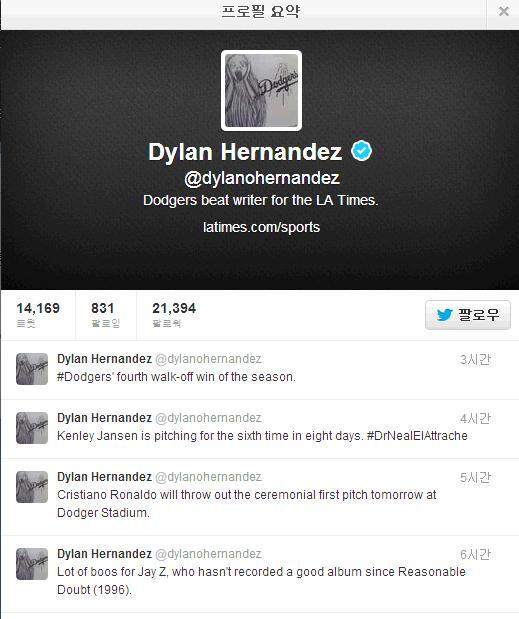This screenshot has height=619, width=519.
Task: Click the #Dodgers hashtag in first tweet
Action: click(85, 377)
